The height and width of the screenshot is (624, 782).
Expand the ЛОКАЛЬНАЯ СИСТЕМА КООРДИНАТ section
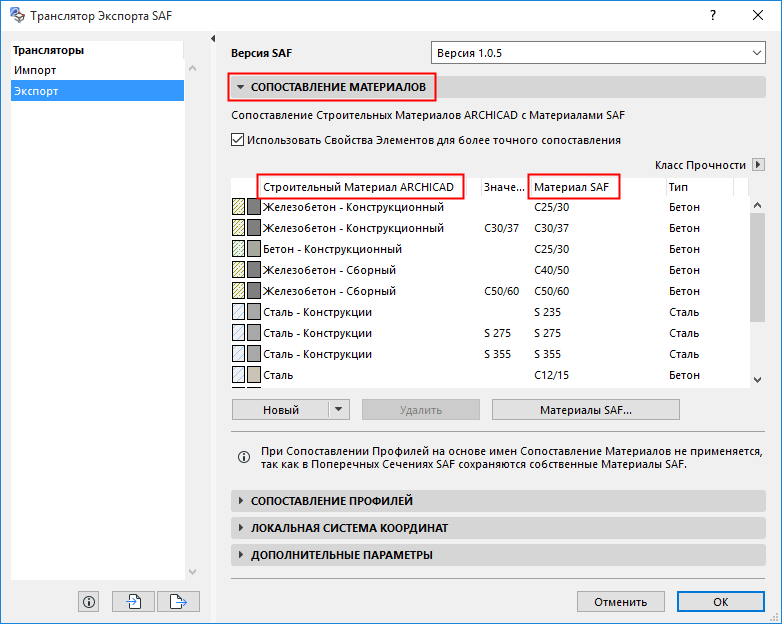click(240, 528)
